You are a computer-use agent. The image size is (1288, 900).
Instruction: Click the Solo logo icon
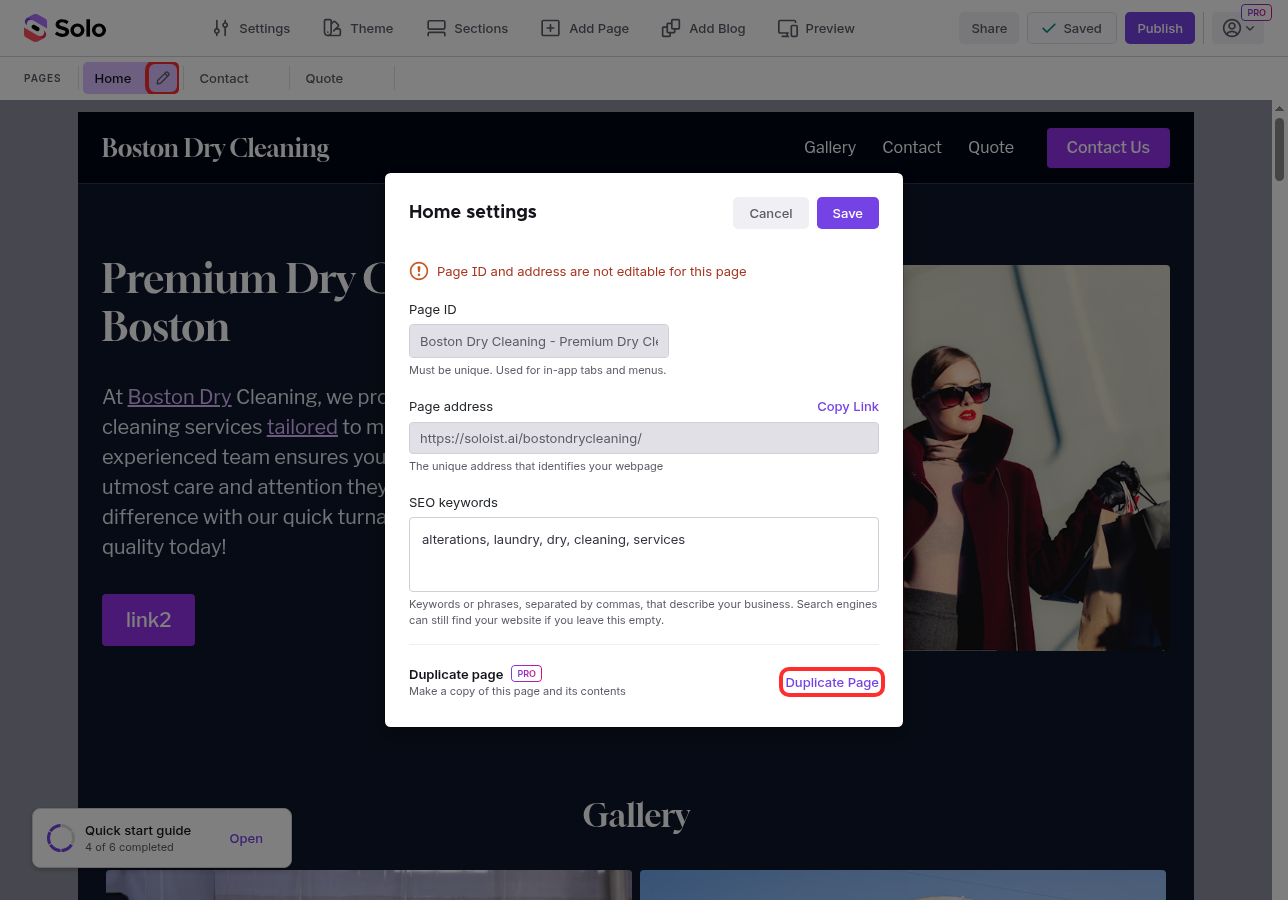click(35, 28)
